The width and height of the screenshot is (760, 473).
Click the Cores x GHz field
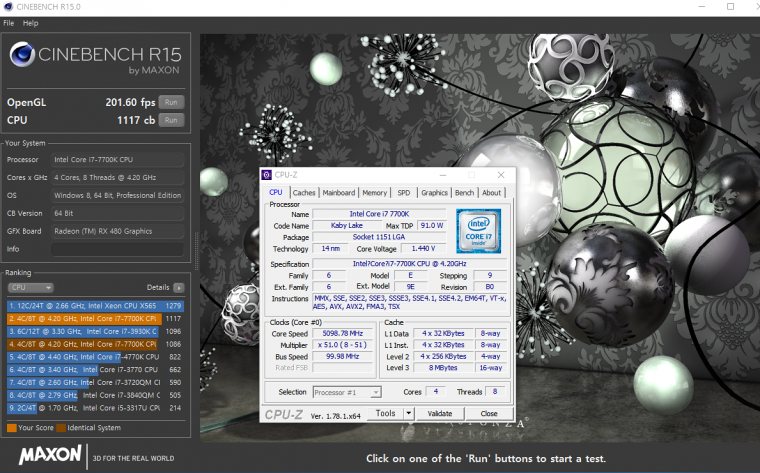pyautogui.click(x=118, y=177)
